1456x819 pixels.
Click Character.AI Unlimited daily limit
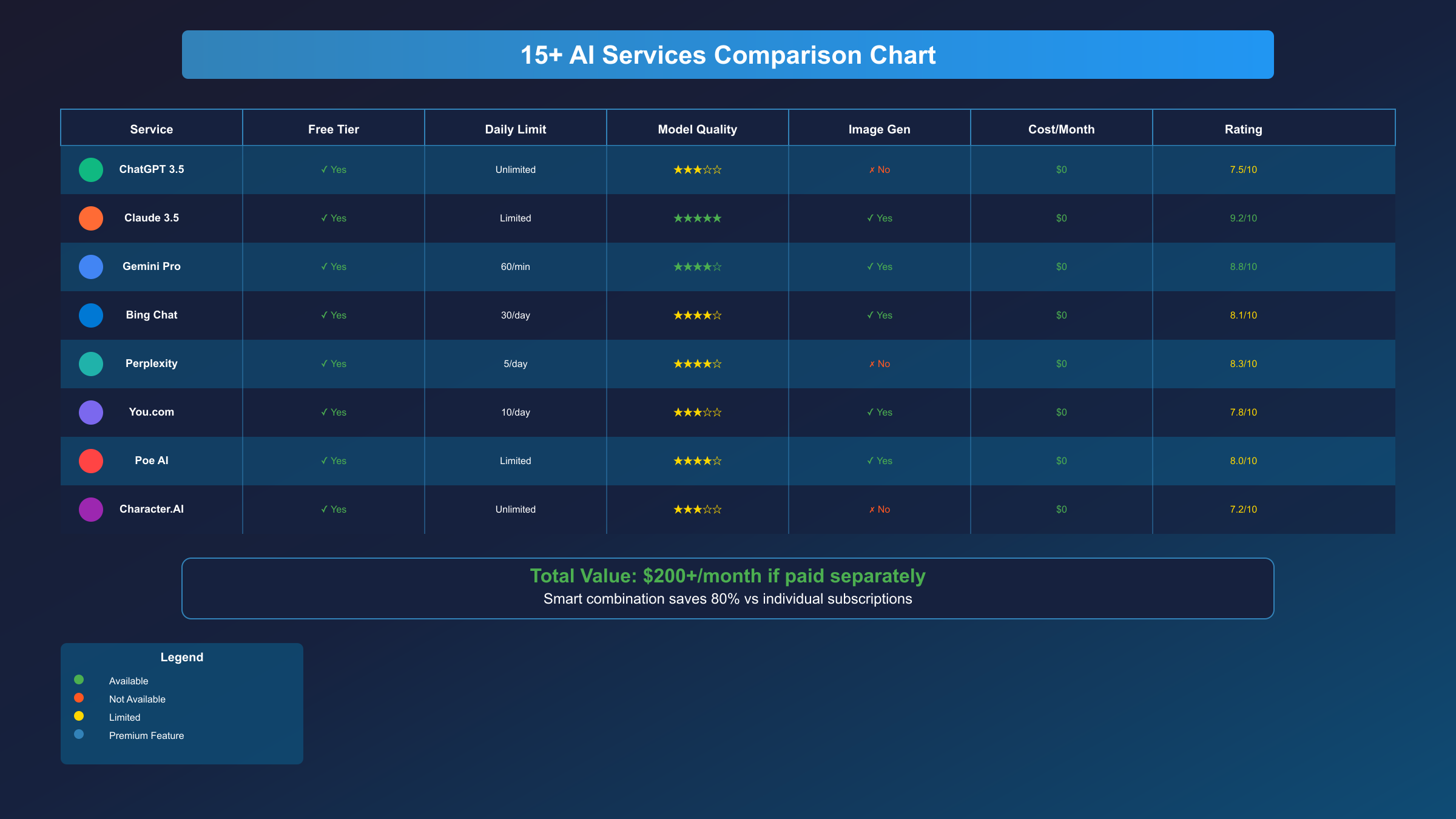tap(516, 510)
